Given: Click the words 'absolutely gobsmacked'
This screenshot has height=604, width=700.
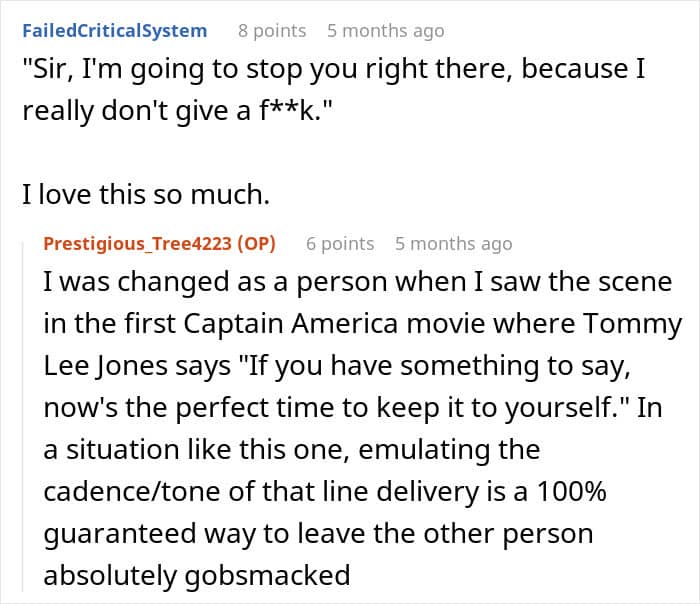Looking at the screenshot, I should [x=197, y=576].
